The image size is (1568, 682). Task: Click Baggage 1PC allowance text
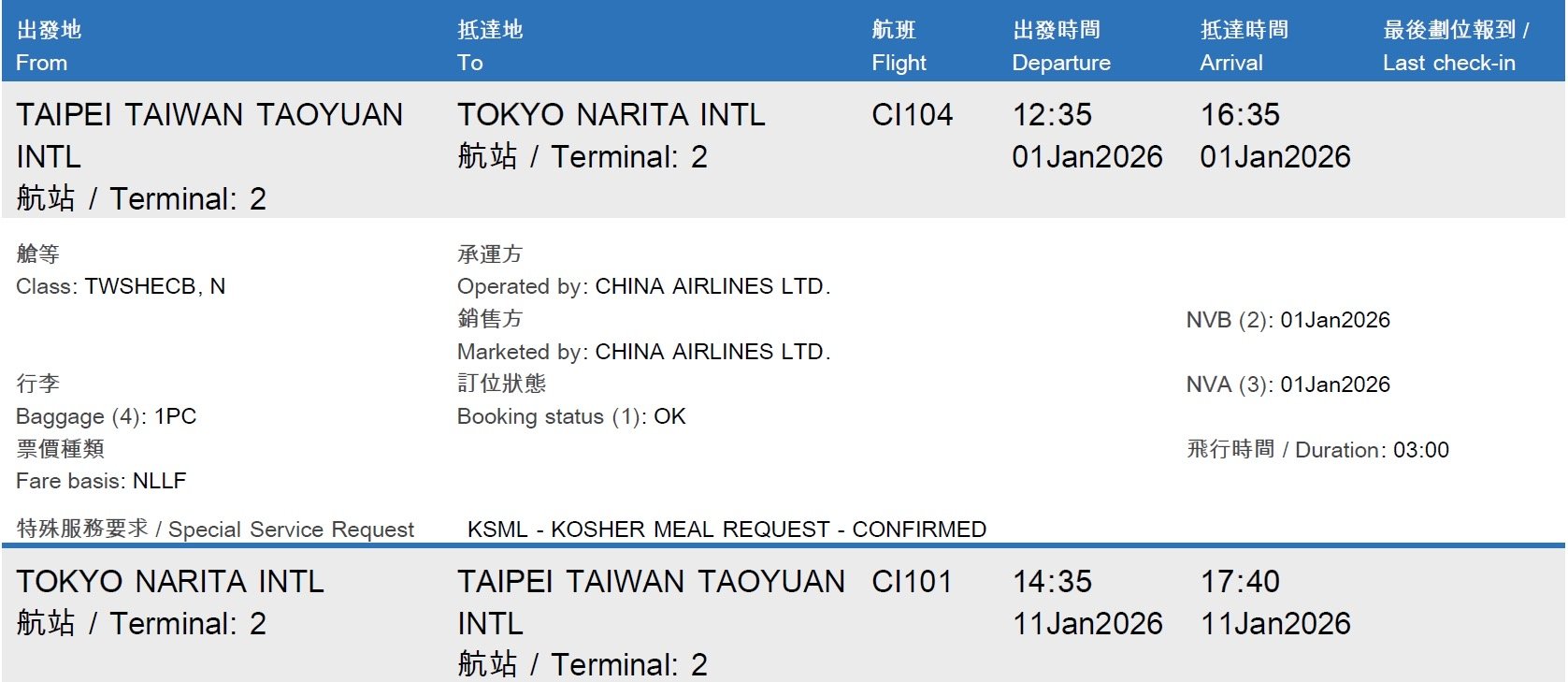175,416
